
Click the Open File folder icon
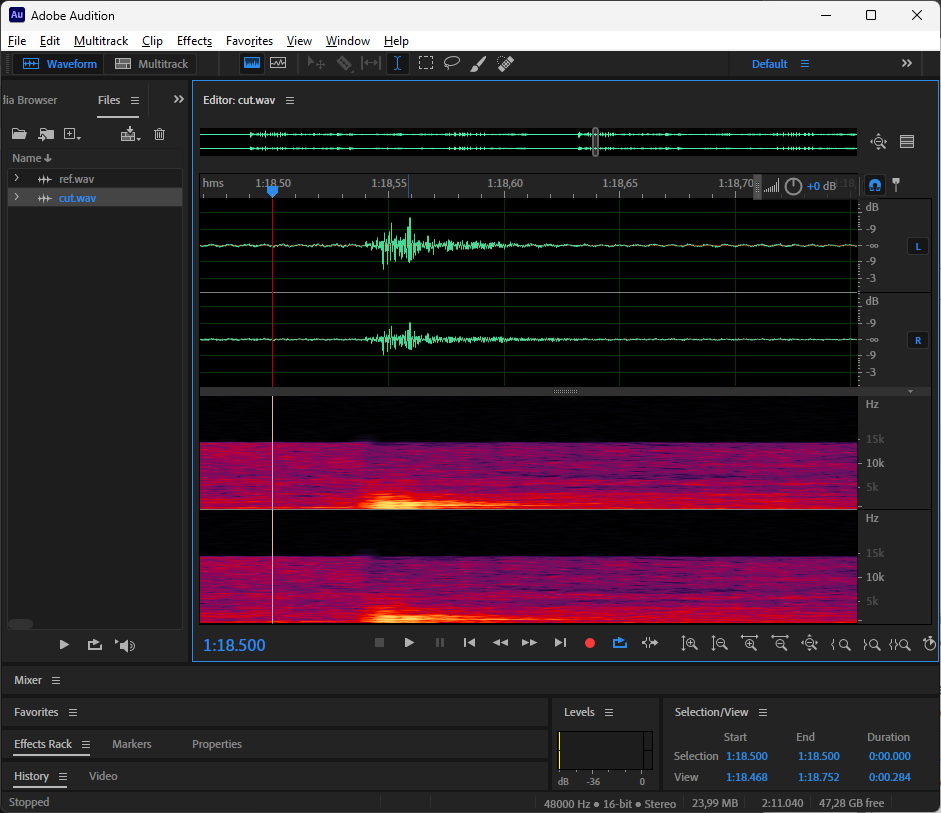18,134
